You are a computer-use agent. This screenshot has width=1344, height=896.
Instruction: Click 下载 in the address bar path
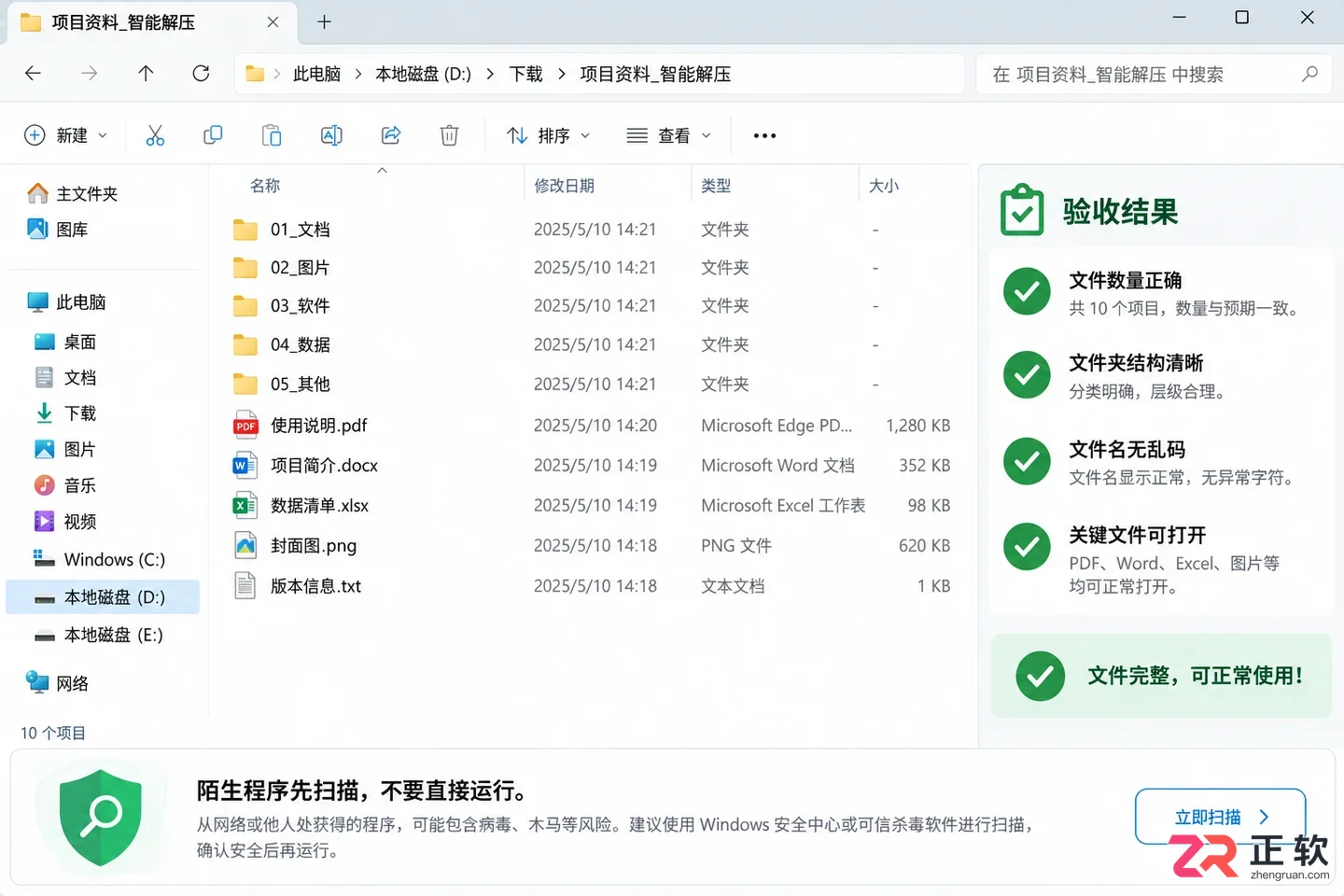(x=525, y=74)
